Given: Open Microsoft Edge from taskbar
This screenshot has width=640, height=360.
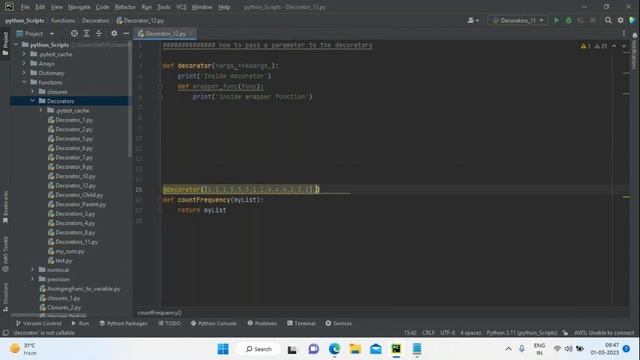Looking at the screenshot, I should (x=334, y=349).
